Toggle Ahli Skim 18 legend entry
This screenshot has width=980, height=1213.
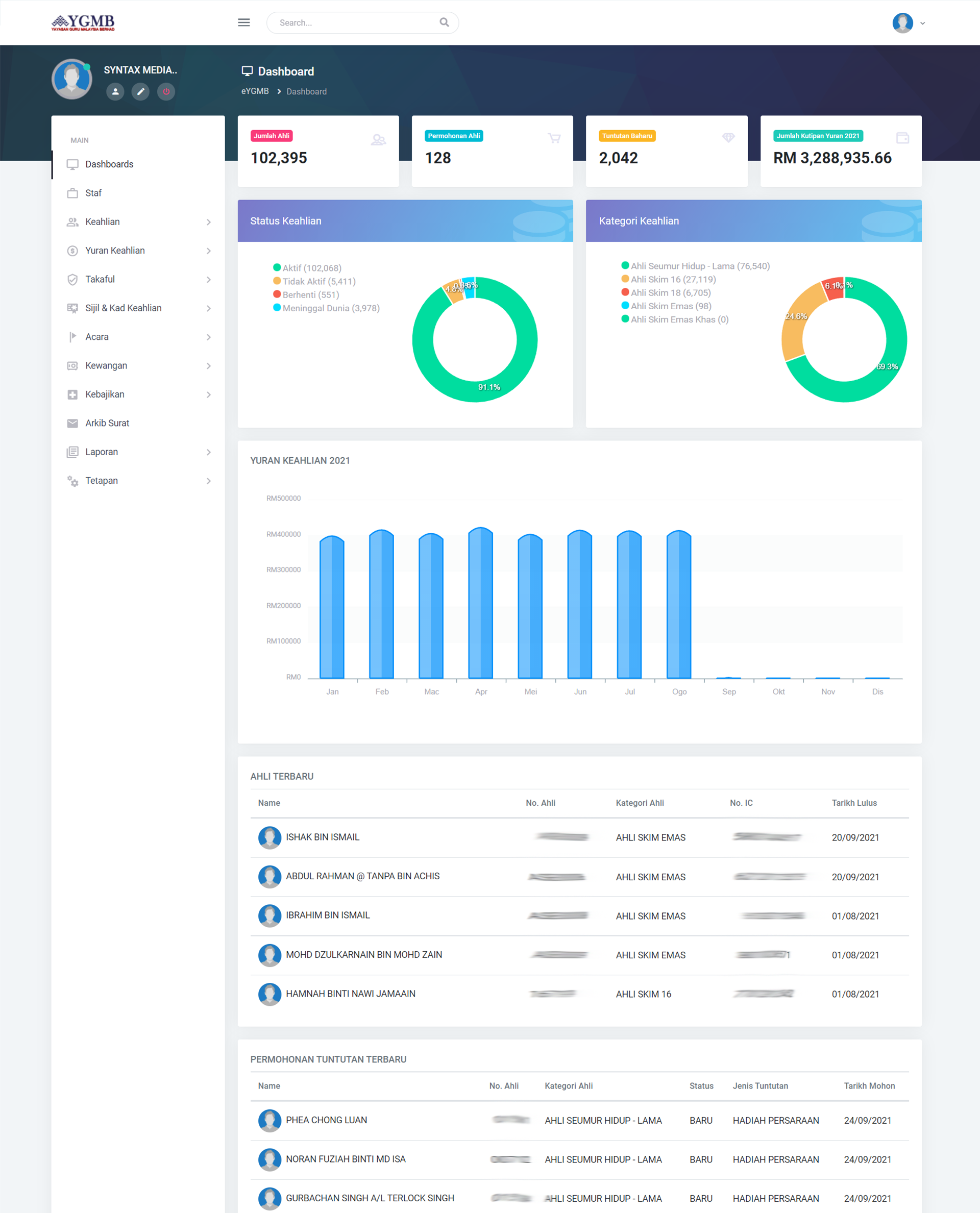coord(666,293)
